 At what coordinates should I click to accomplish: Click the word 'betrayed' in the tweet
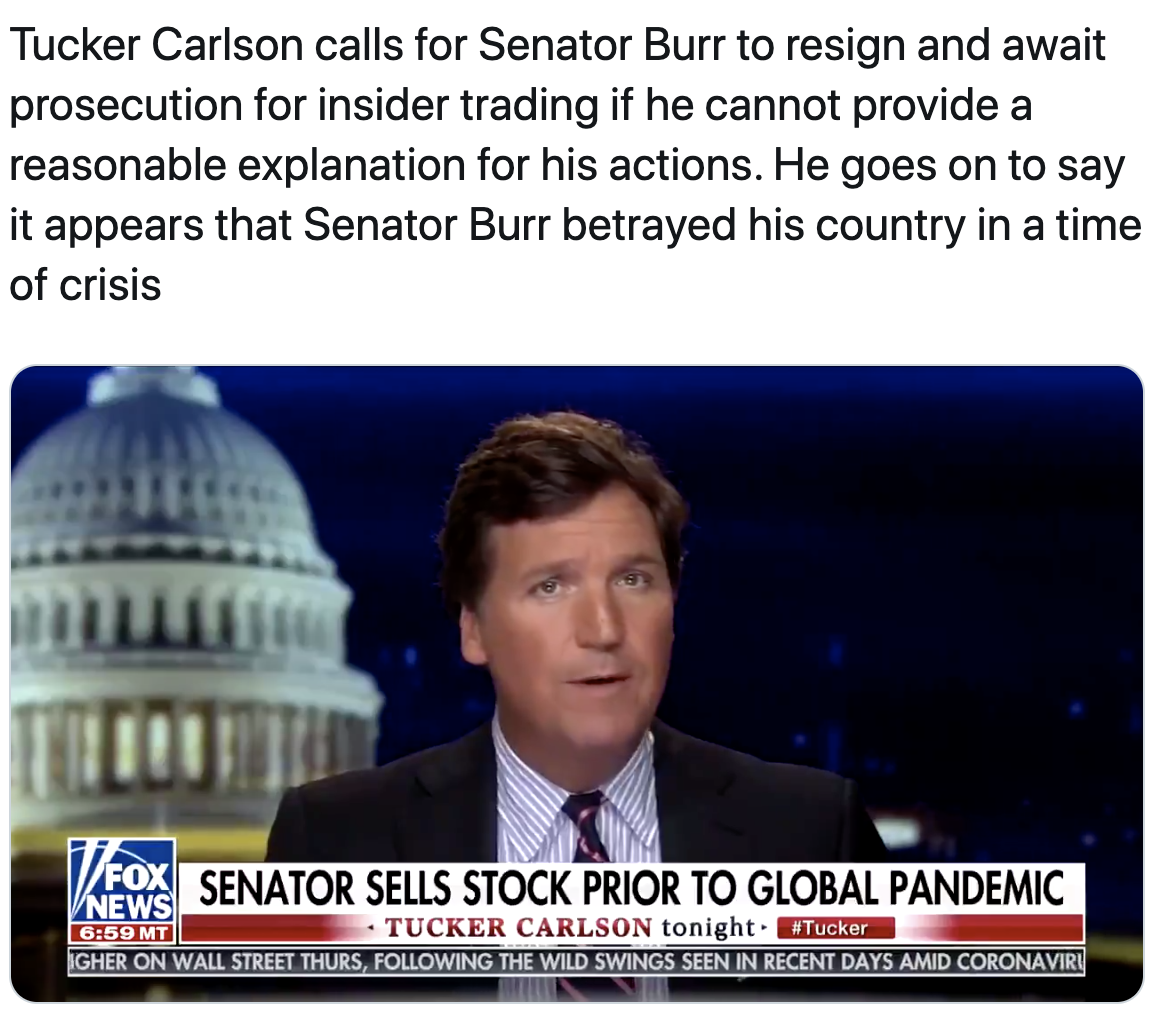pos(649,225)
